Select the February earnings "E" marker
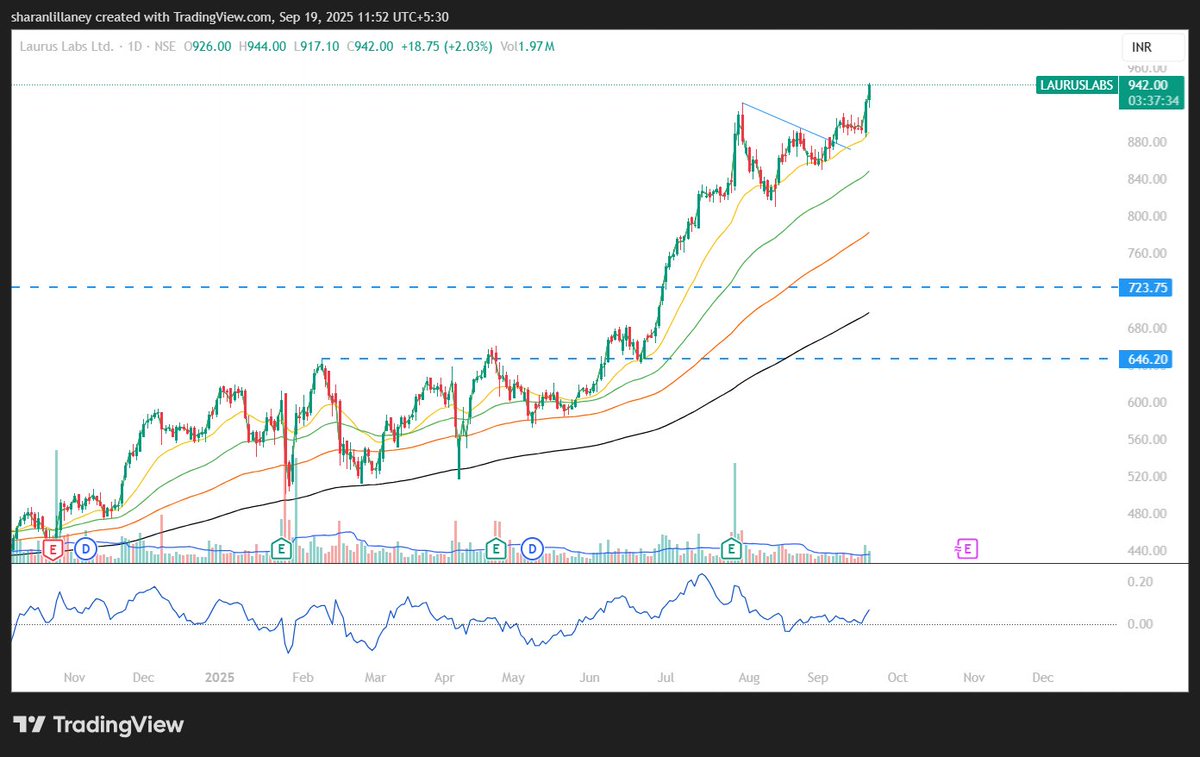 click(281, 549)
